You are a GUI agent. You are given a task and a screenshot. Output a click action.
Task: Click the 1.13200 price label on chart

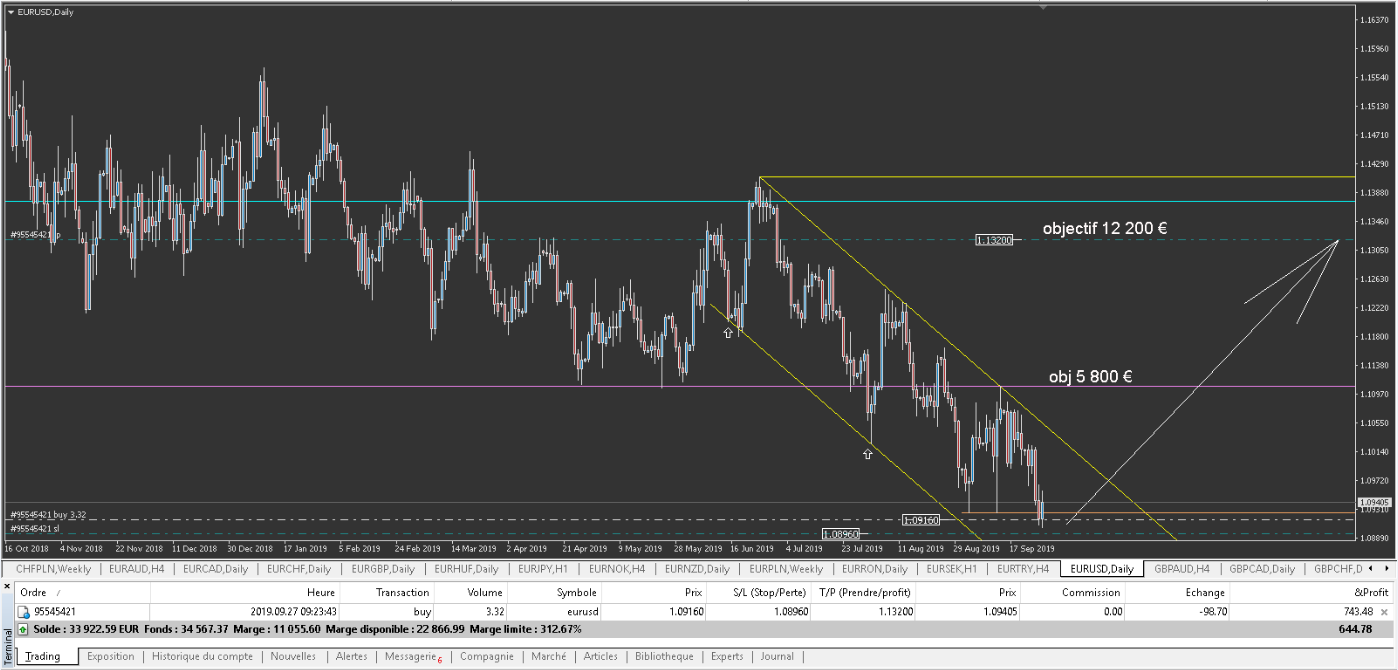[994, 240]
